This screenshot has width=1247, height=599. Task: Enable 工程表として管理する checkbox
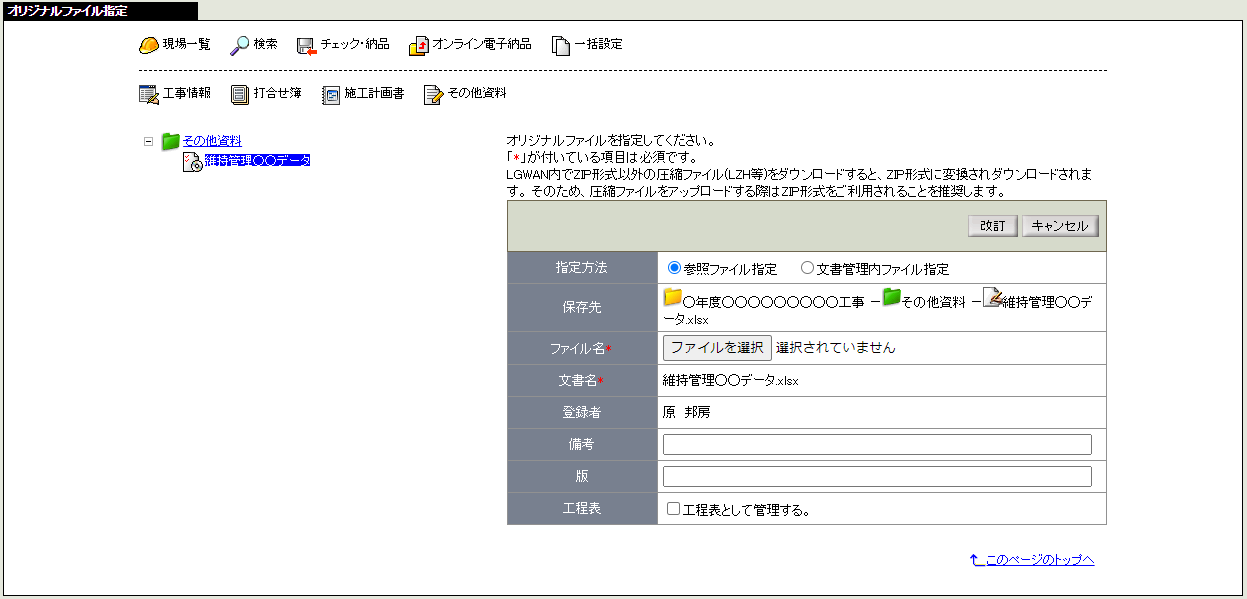pos(674,509)
